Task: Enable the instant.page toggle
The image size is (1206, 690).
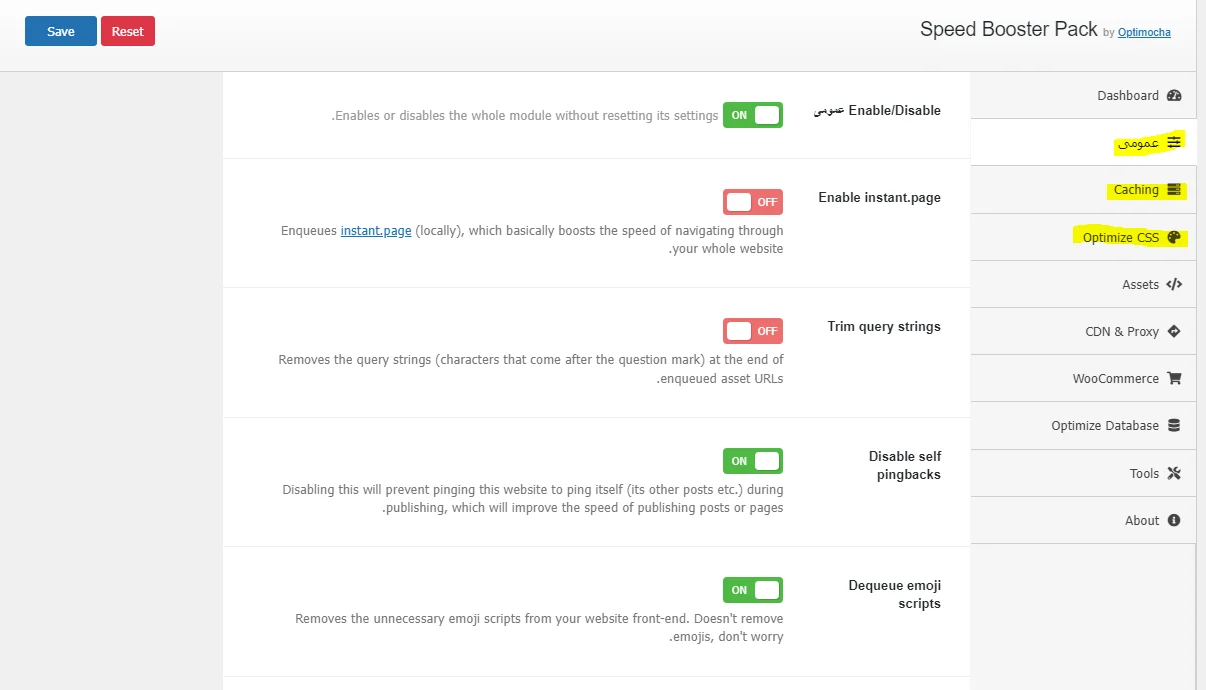Action: coord(752,202)
